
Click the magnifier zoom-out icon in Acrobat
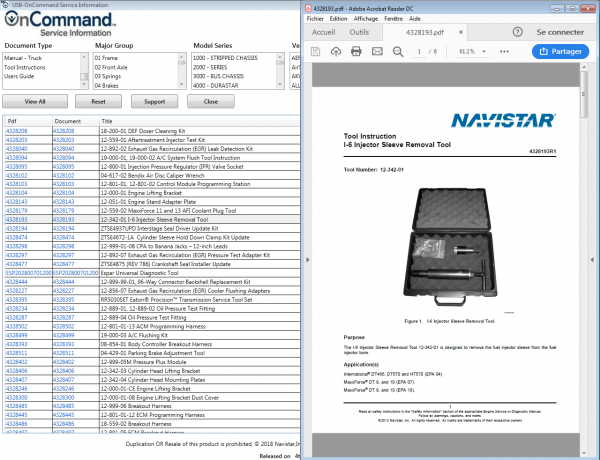[398, 52]
